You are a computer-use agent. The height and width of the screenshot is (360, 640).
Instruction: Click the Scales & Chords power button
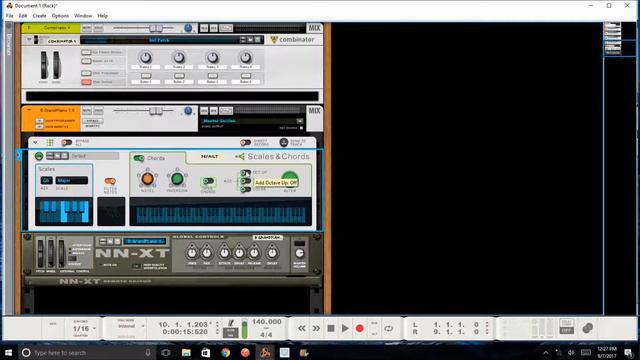(39, 156)
